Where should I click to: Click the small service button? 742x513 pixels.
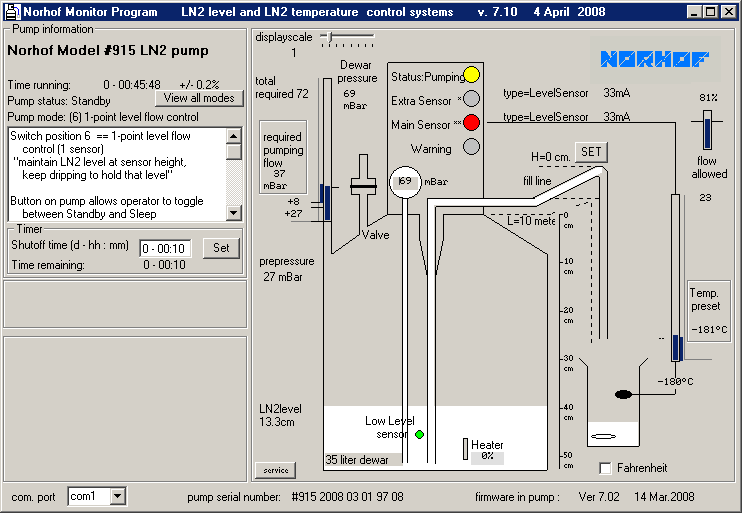pyautogui.click(x=275, y=469)
